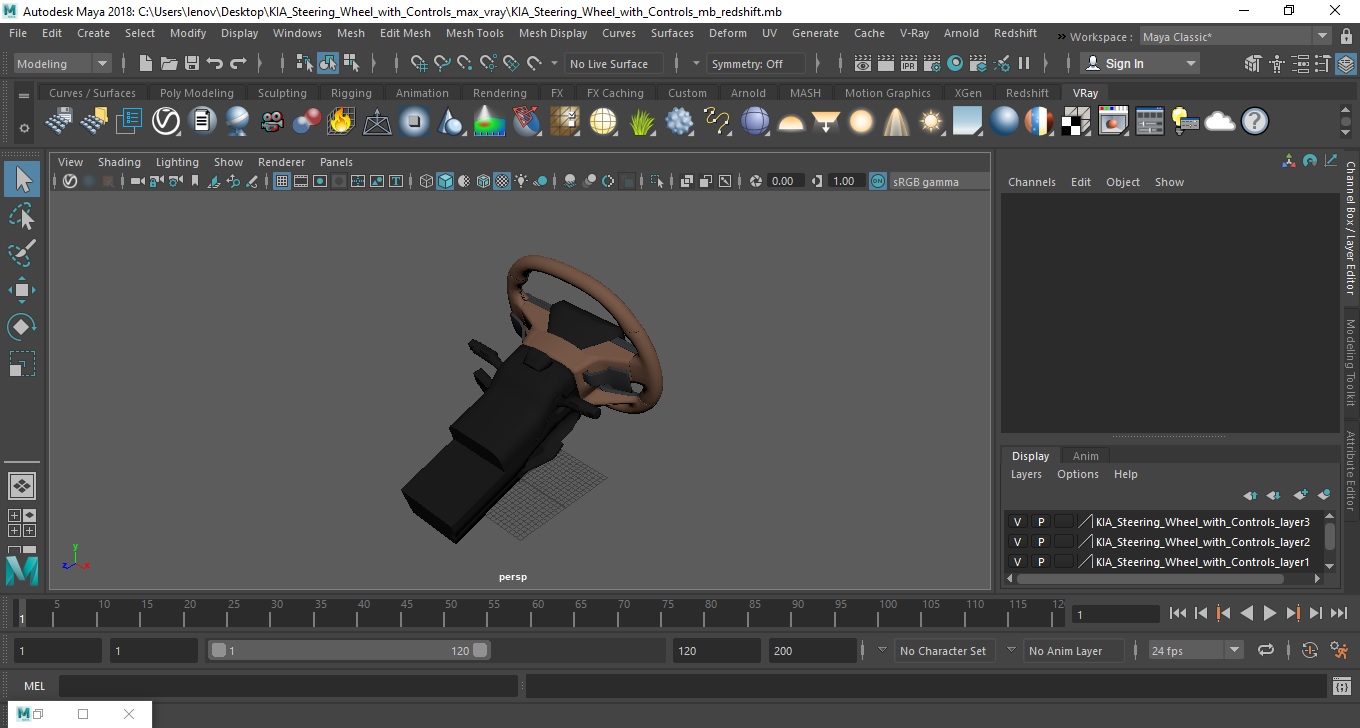Image resolution: width=1360 pixels, height=728 pixels.
Task: Play animation forwards
Action: (x=1269, y=613)
